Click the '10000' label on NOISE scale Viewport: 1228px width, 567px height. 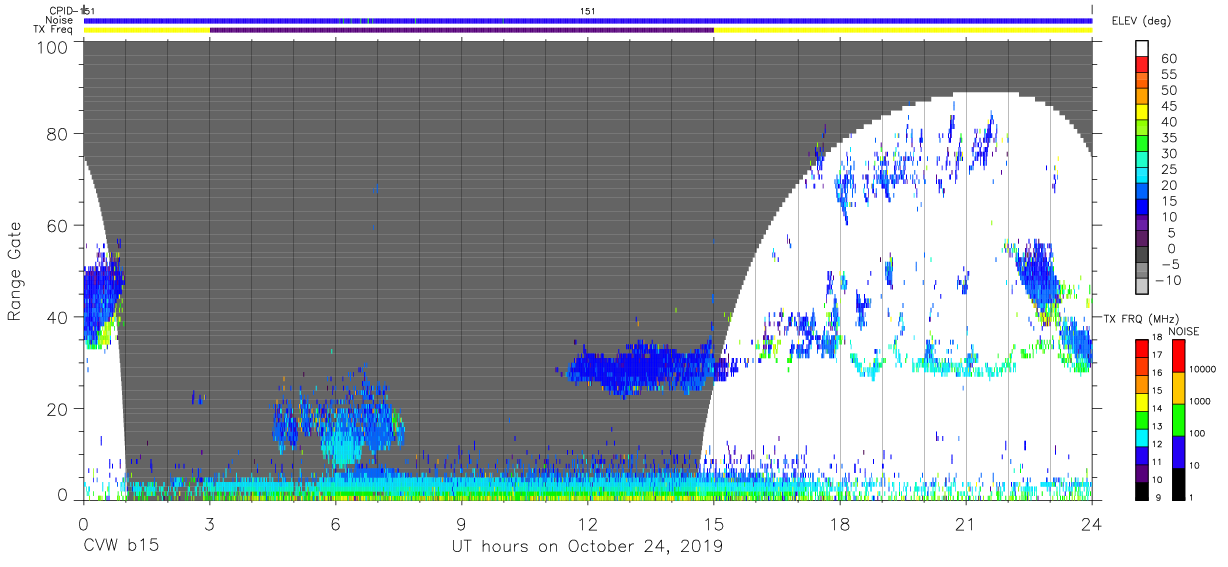pyautogui.click(x=1205, y=370)
